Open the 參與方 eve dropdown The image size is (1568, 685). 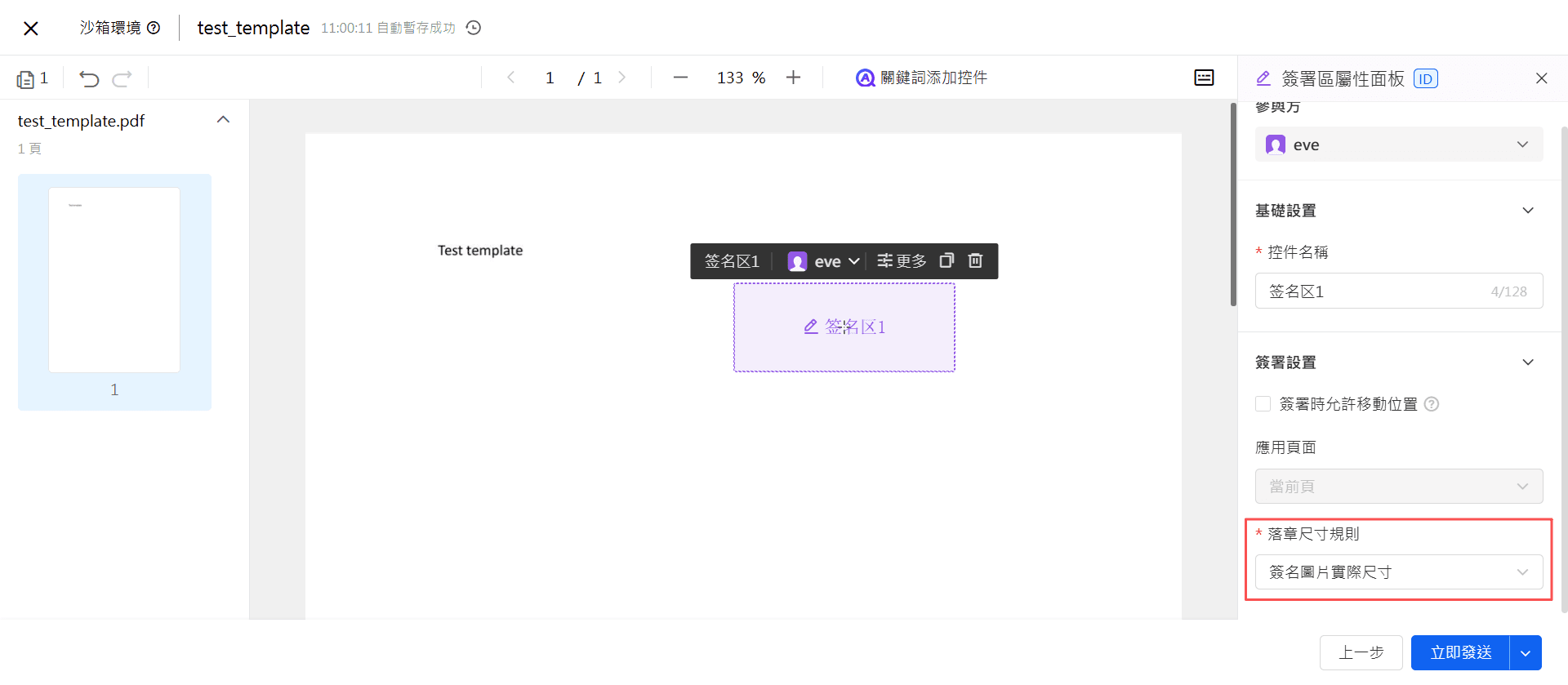(x=1398, y=145)
